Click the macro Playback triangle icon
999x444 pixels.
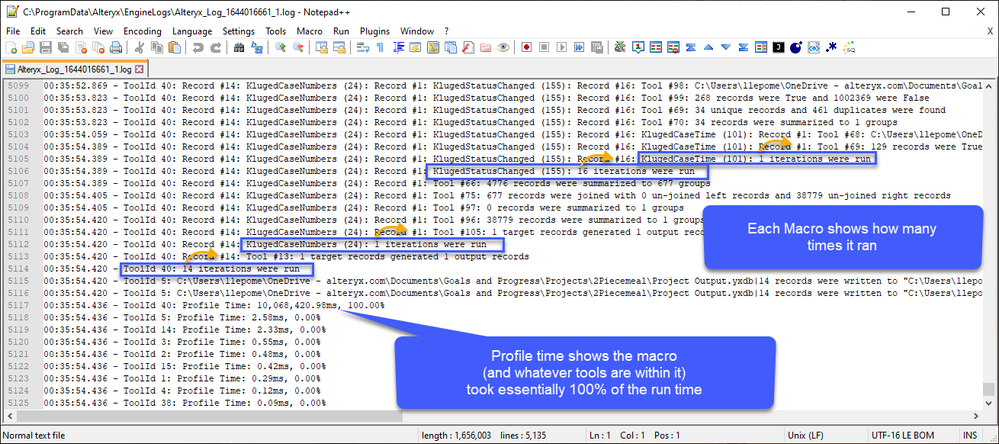coord(562,47)
